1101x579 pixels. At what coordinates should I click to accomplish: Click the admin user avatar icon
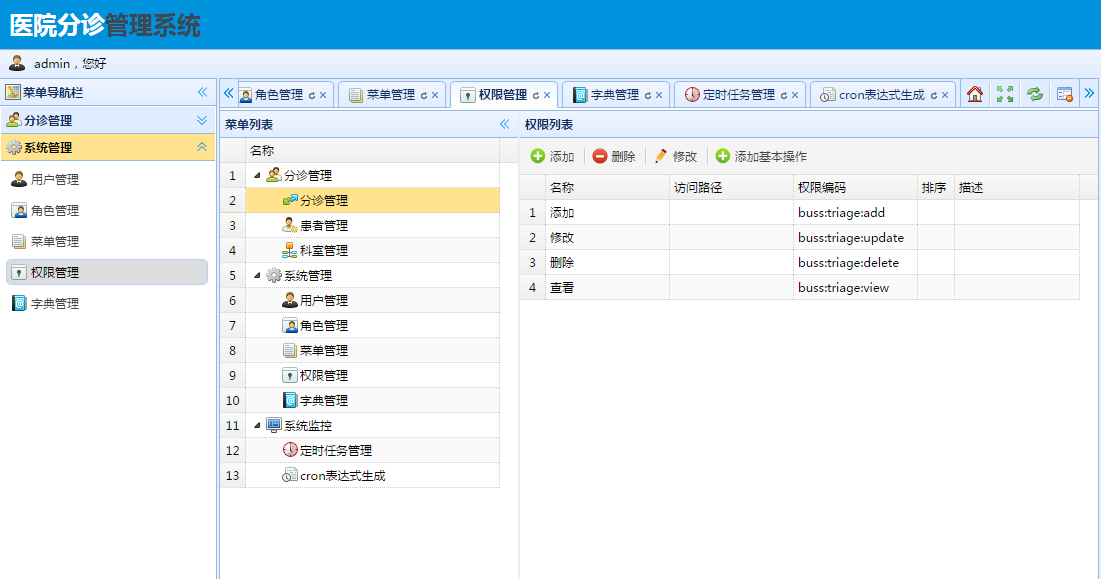tap(17, 63)
